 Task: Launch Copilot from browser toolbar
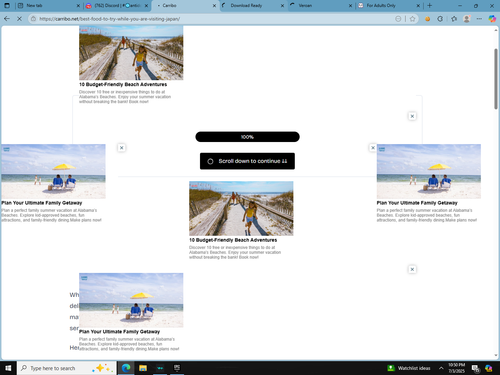click(492, 19)
